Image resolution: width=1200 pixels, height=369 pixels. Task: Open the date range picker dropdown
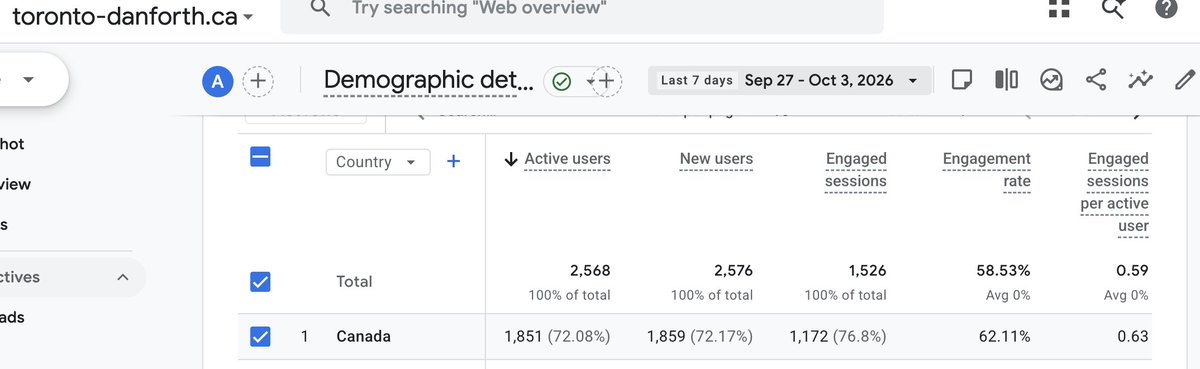tap(789, 80)
